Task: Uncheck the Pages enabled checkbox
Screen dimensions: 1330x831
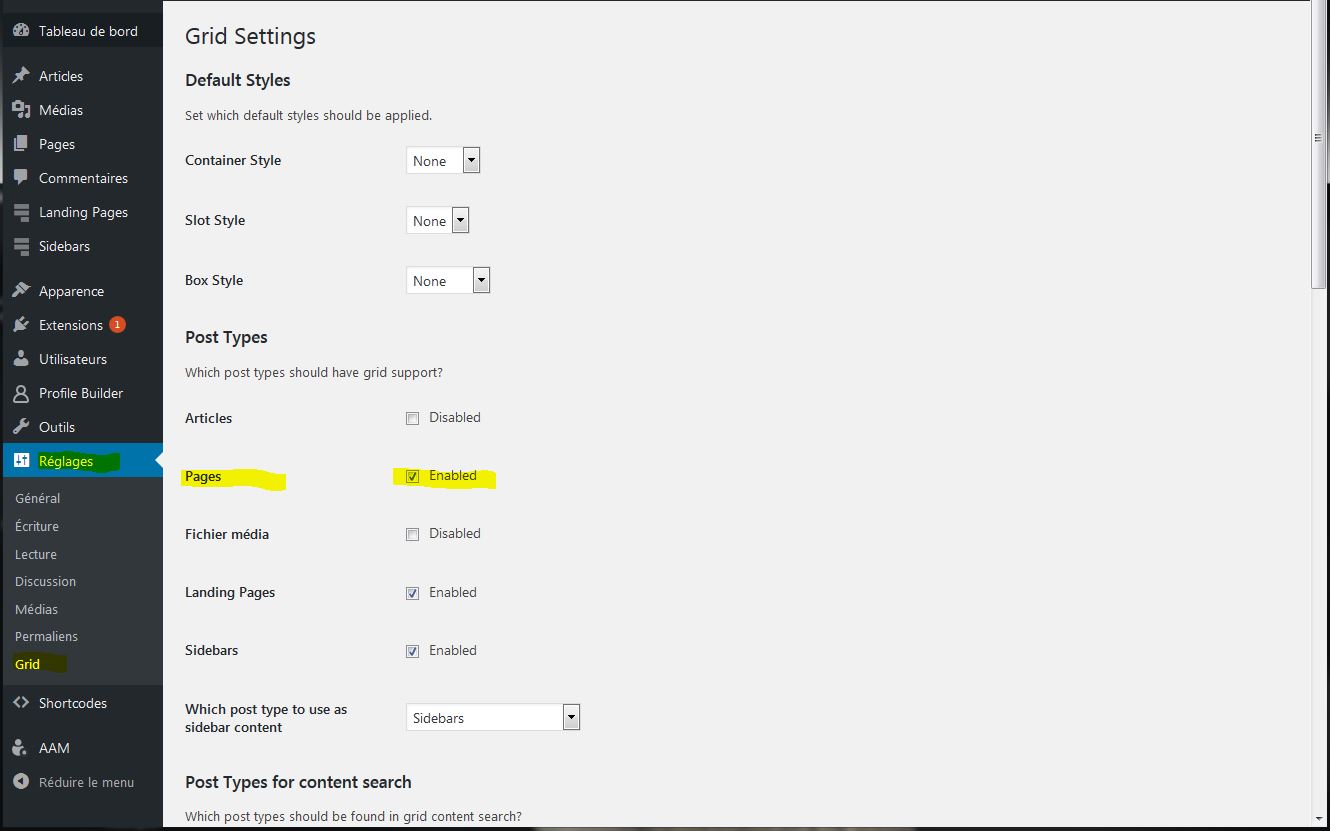Action: pyautogui.click(x=412, y=476)
